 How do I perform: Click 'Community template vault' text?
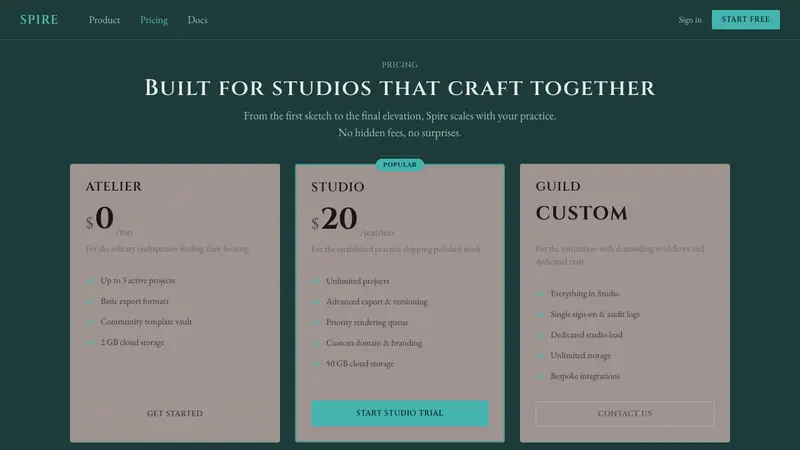coord(146,321)
